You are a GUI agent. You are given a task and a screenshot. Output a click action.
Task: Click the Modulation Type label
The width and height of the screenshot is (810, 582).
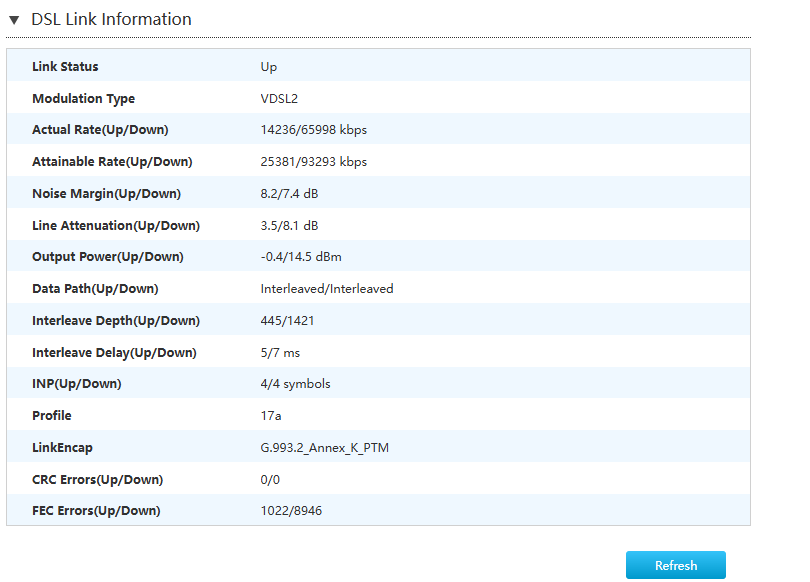pyautogui.click(x=83, y=99)
